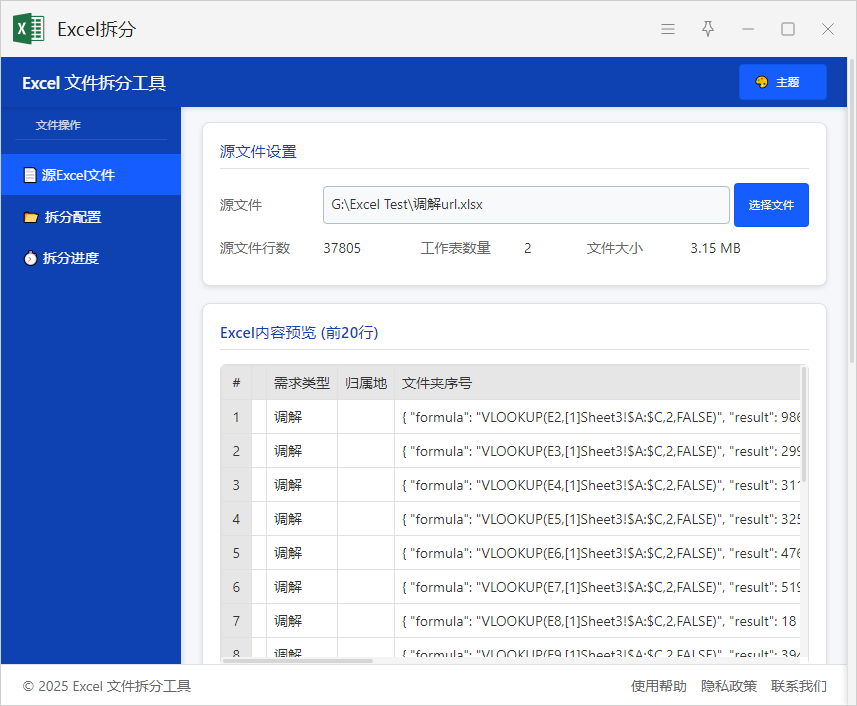Close the Excel拆分 window
The height and width of the screenshot is (706, 857).
(827, 29)
